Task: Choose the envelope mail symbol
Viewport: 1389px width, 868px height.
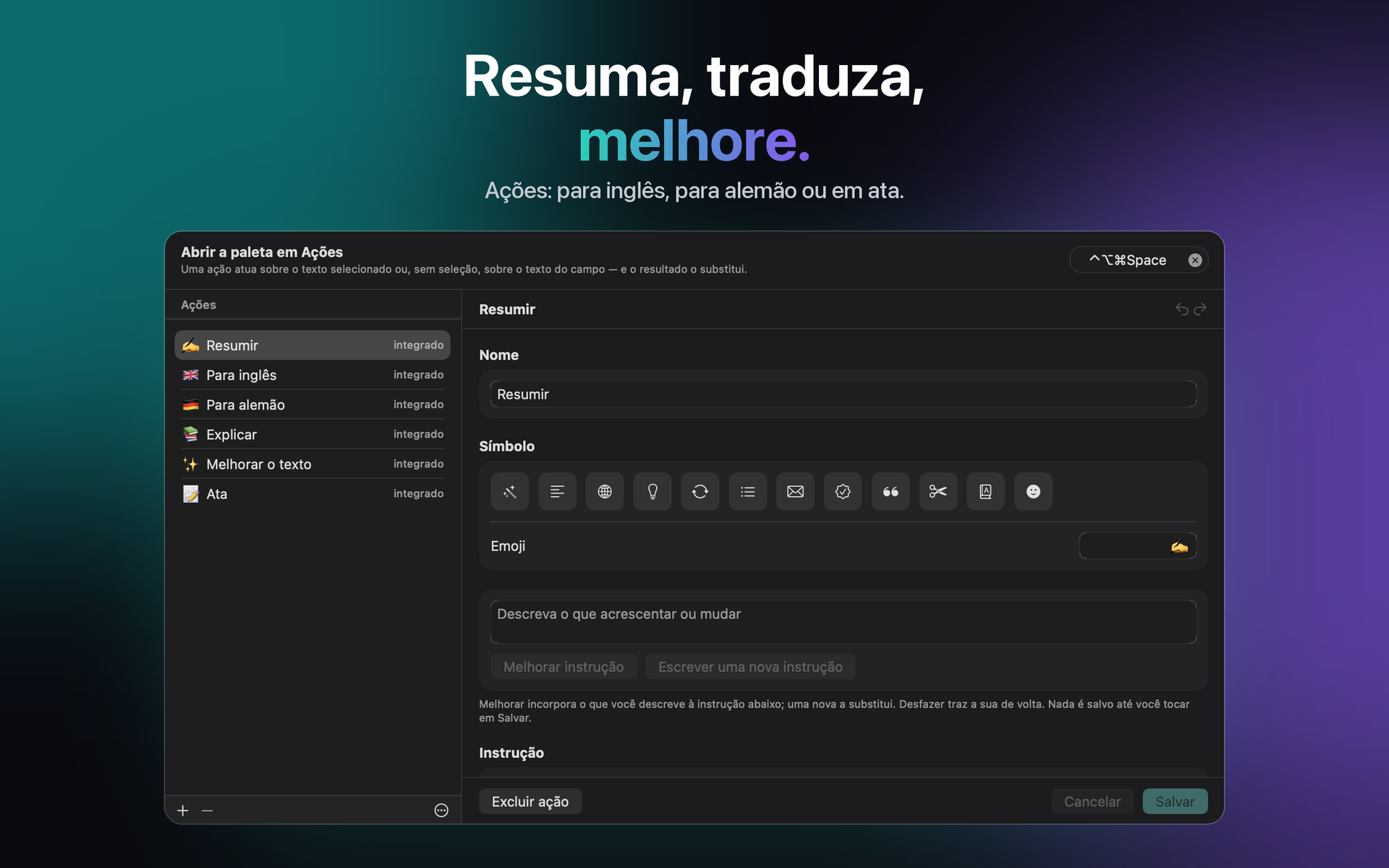Action: click(x=795, y=492)
